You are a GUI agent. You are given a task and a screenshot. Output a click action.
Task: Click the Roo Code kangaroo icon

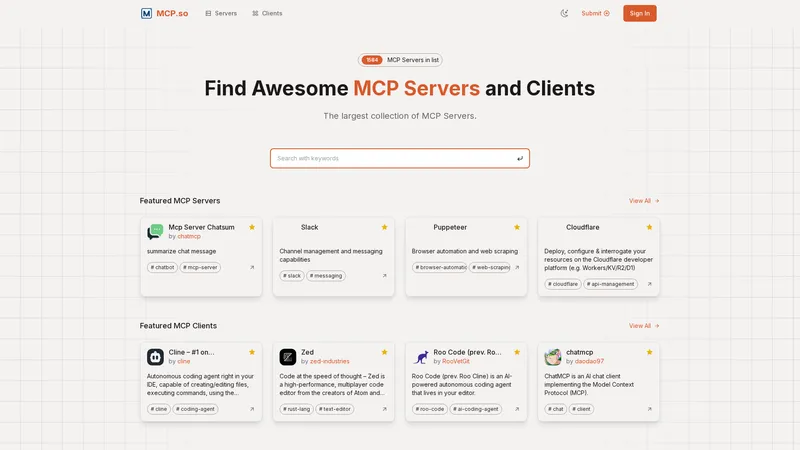point(420,357)
